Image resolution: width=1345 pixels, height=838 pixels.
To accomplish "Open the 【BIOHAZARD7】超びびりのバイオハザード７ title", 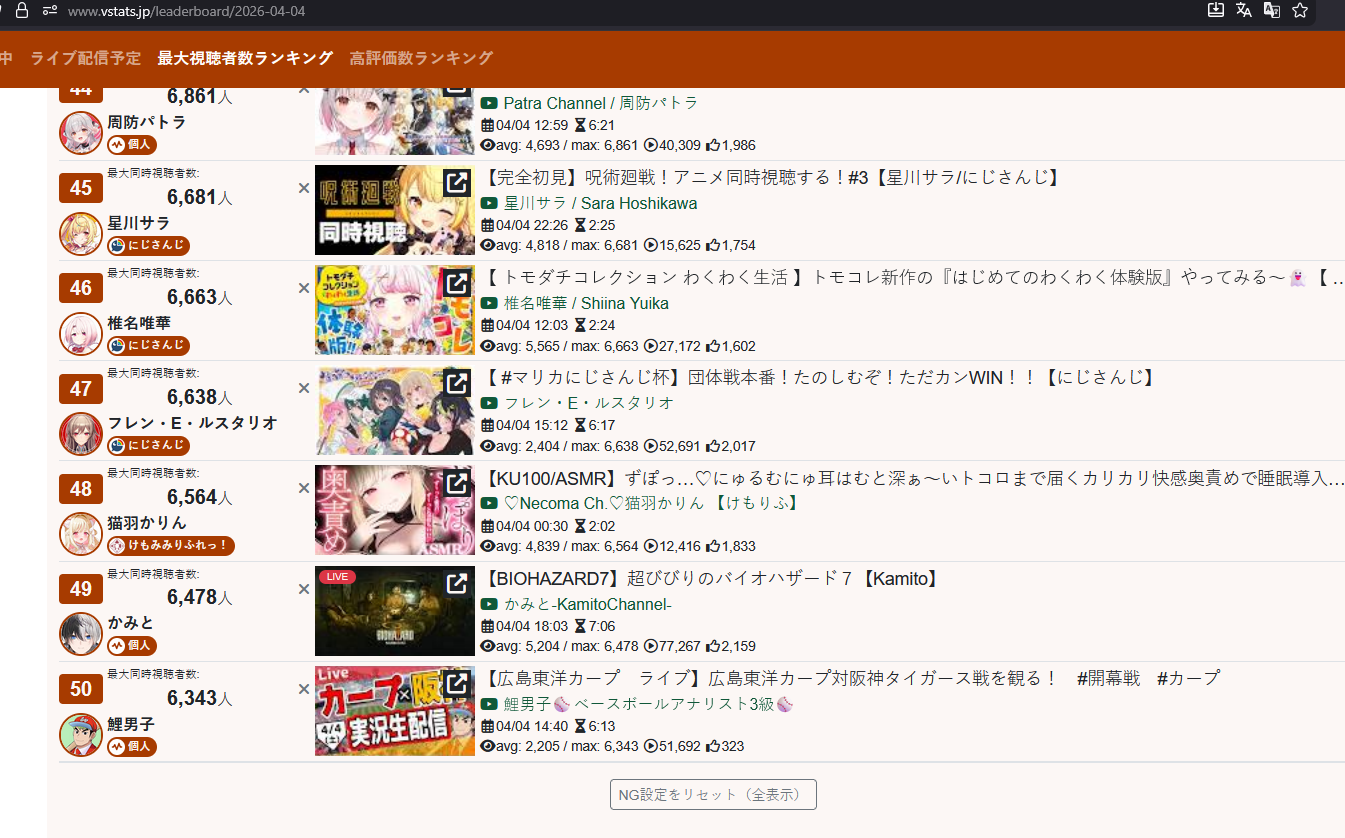I will coord(713,579).
